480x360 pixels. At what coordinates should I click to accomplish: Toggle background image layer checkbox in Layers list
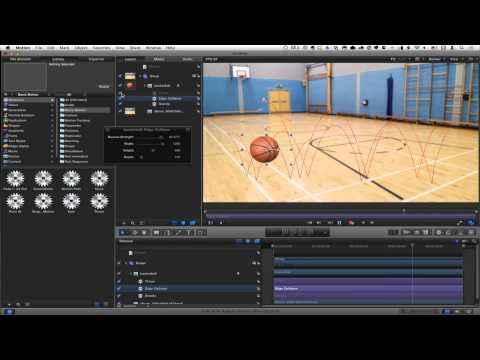[120, 111]
